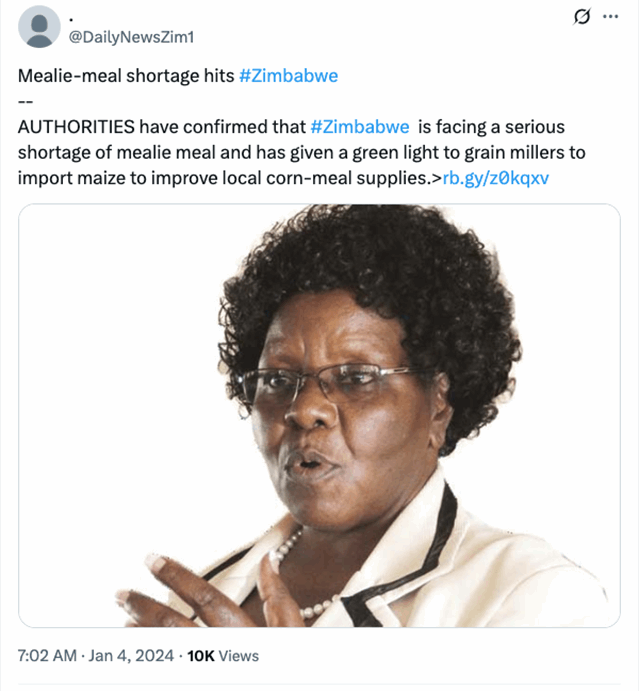This screenshot has height=691, width=639.
Task: Click the Grok slashed-circle icon
Action: click(x=579, y=17)
